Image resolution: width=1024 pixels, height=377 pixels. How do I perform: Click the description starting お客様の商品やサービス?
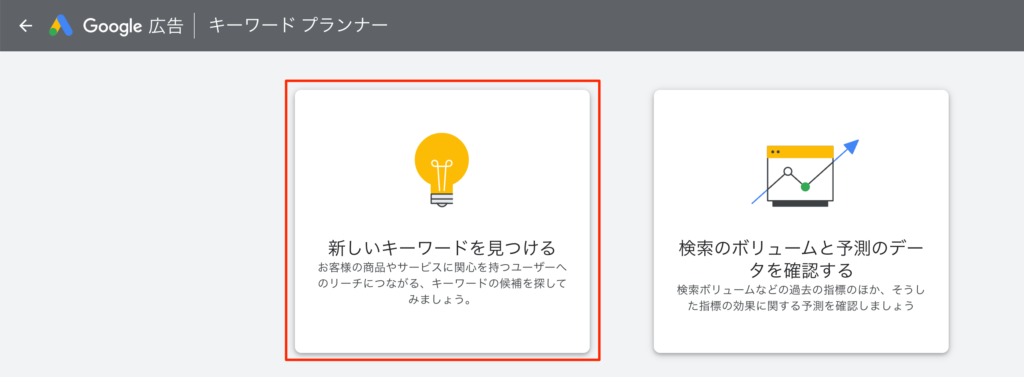click(442, 284)
